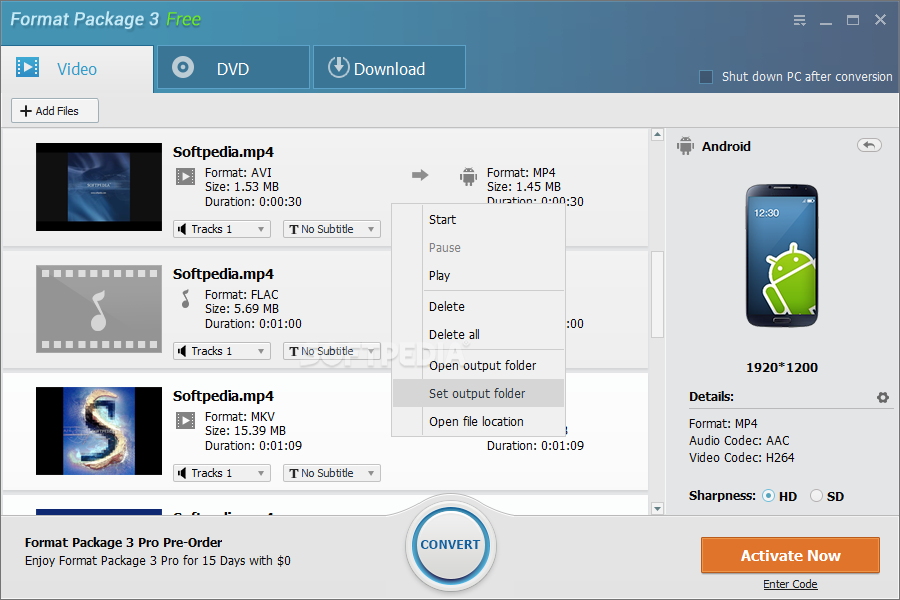900x600 pixels.
Task: Click the Android robot icon in right panel header
Action: click(685, 146)
